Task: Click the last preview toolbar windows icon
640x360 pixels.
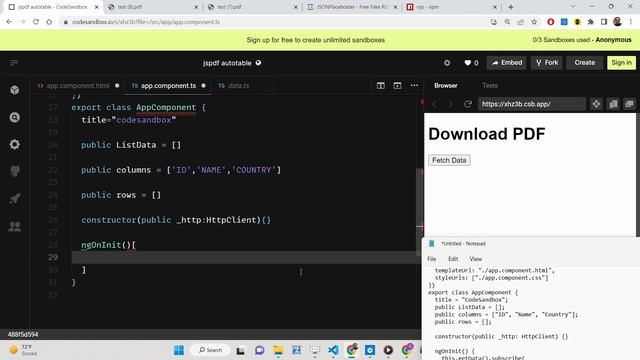Action: (x=629, y=104)
